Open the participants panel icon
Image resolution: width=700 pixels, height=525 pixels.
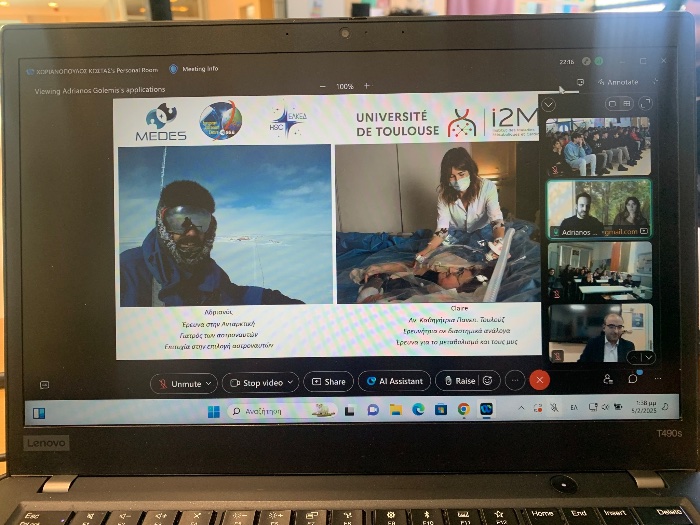point(608,379)
